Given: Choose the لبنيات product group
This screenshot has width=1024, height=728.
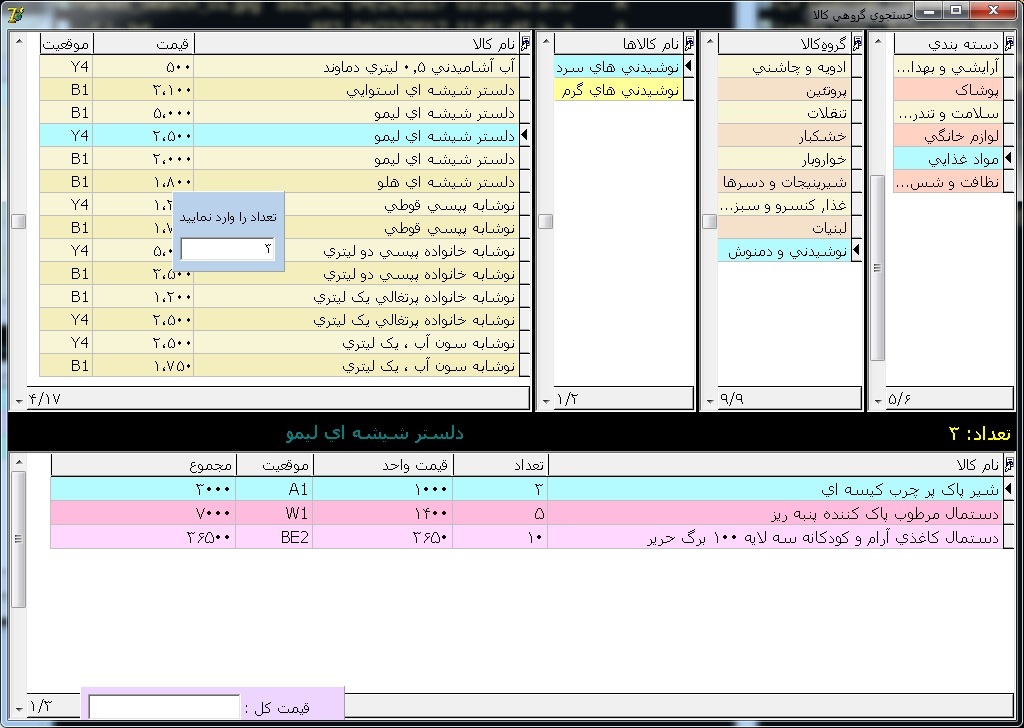Looking at the screenshot, I should pos(790,228).
